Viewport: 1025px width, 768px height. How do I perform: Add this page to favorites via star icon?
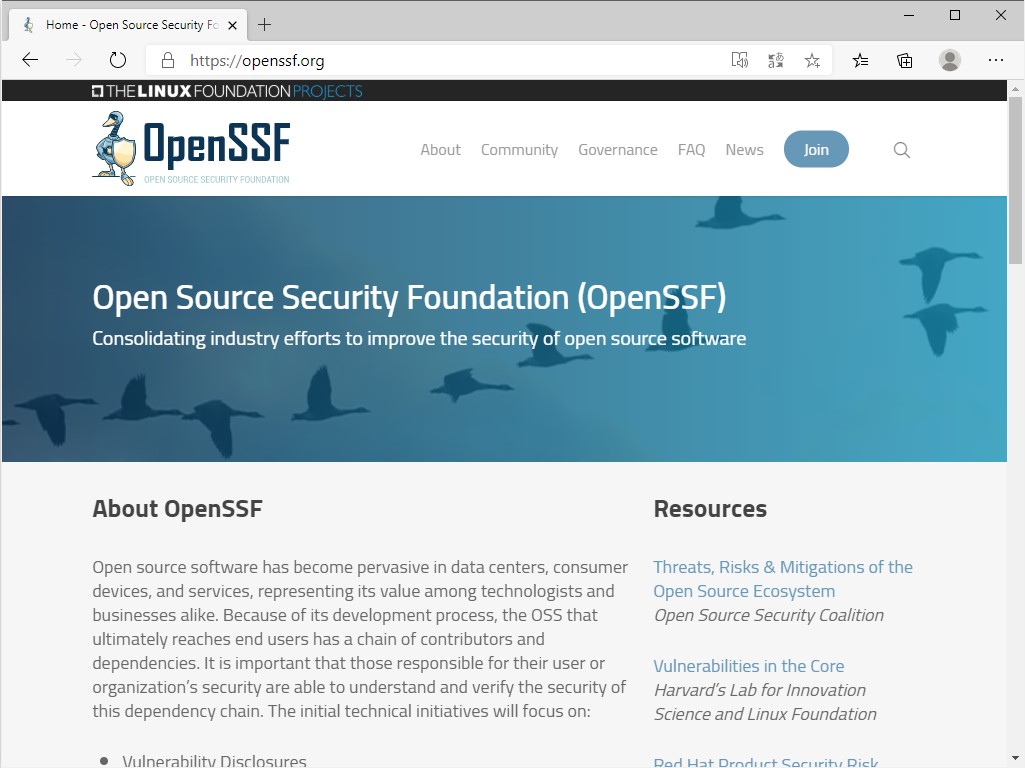(x=812, y=60)
